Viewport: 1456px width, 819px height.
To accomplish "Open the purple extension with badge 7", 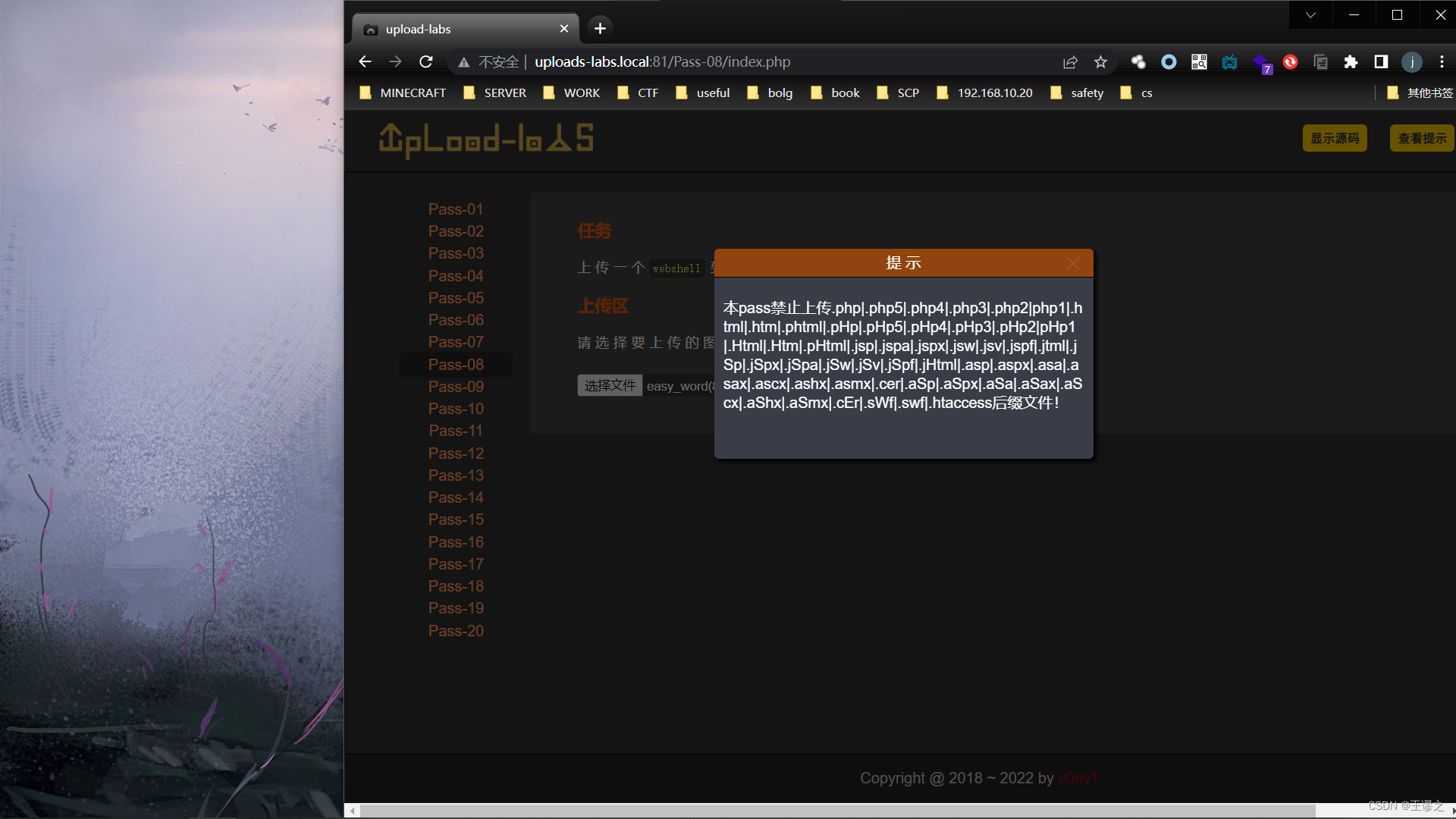I will click(x=1261, y=63).
